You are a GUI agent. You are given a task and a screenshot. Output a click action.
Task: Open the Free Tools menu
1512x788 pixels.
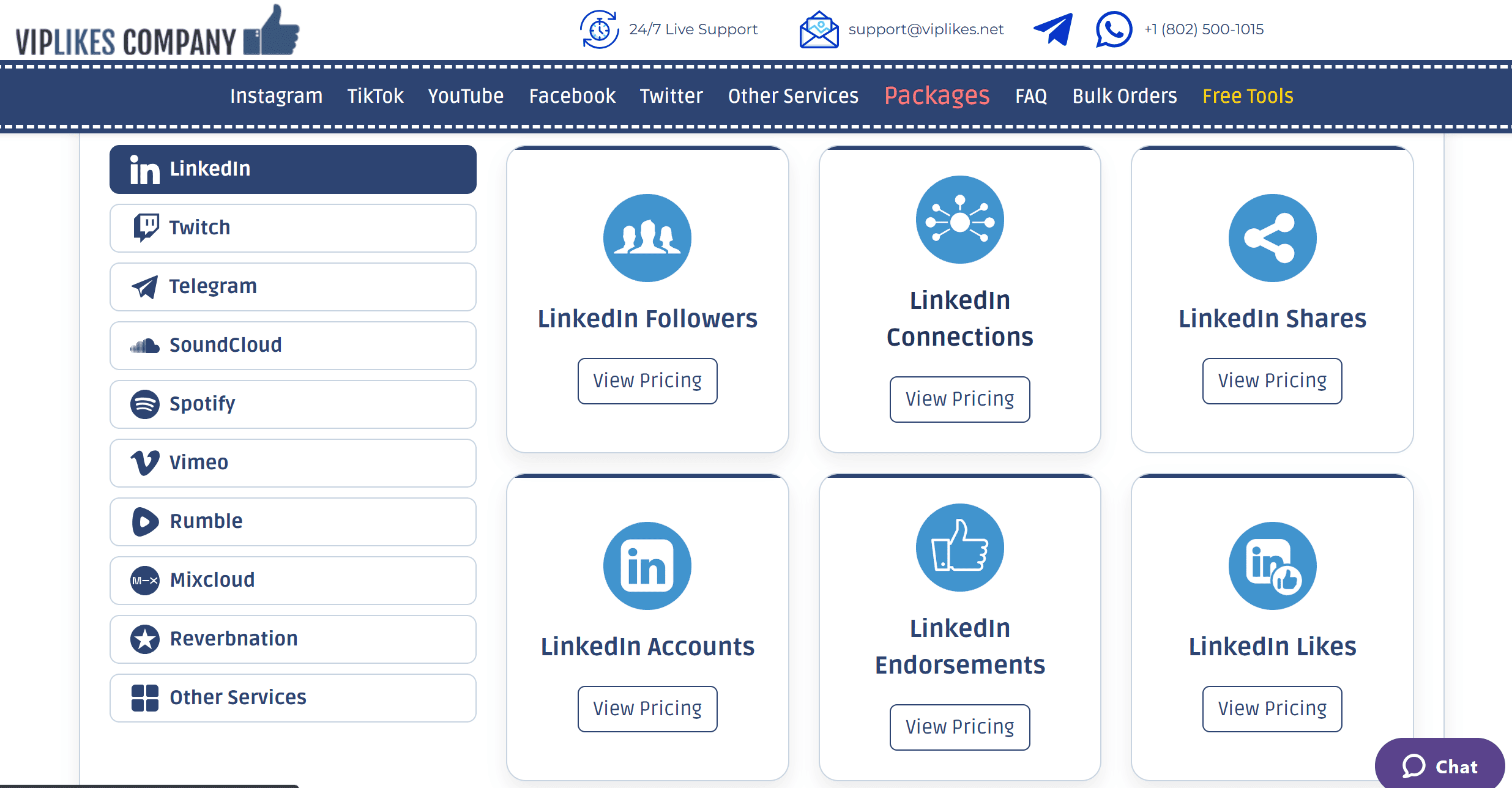point(1247,96)
